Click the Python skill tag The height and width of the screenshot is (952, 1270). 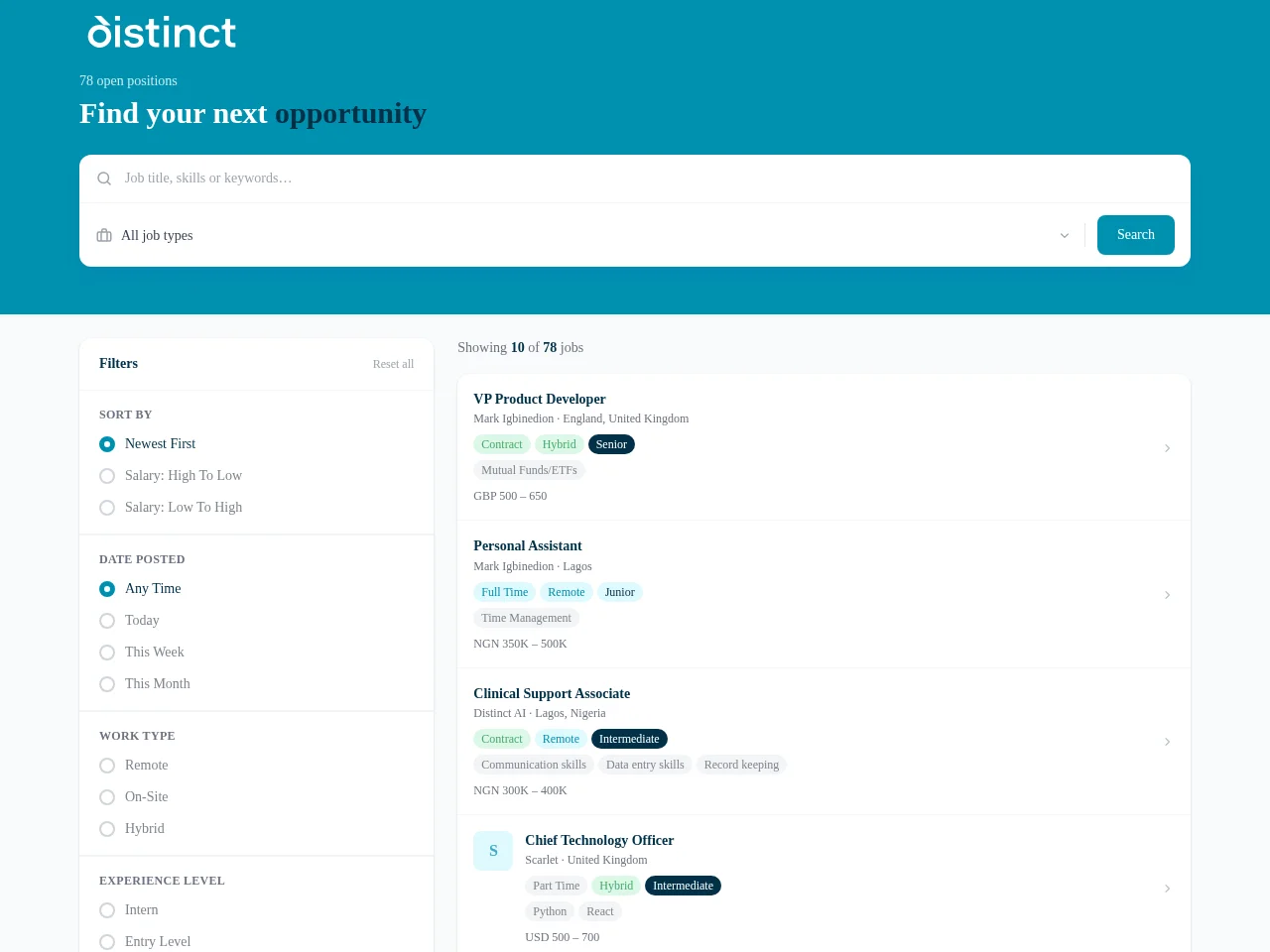pos(550,911)
